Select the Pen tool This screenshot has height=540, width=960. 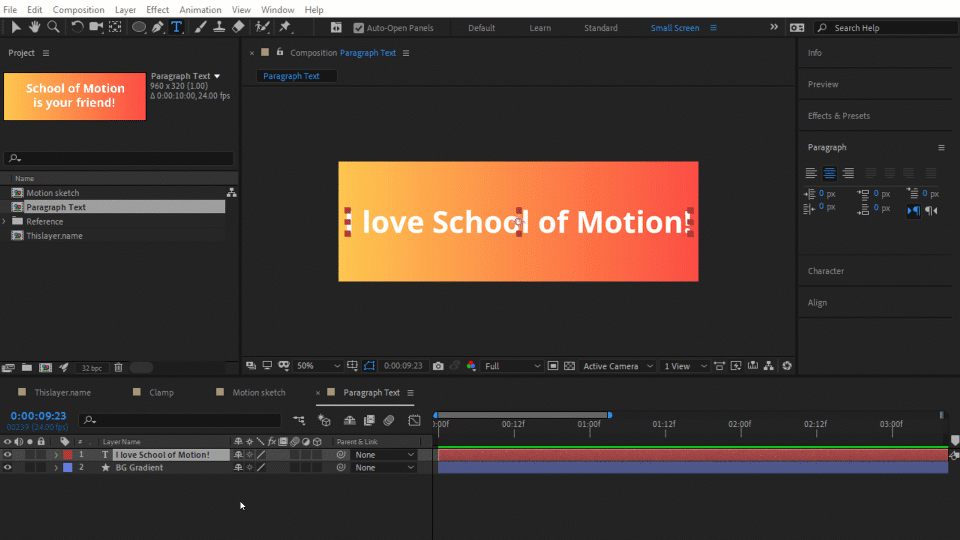[158, 27]
